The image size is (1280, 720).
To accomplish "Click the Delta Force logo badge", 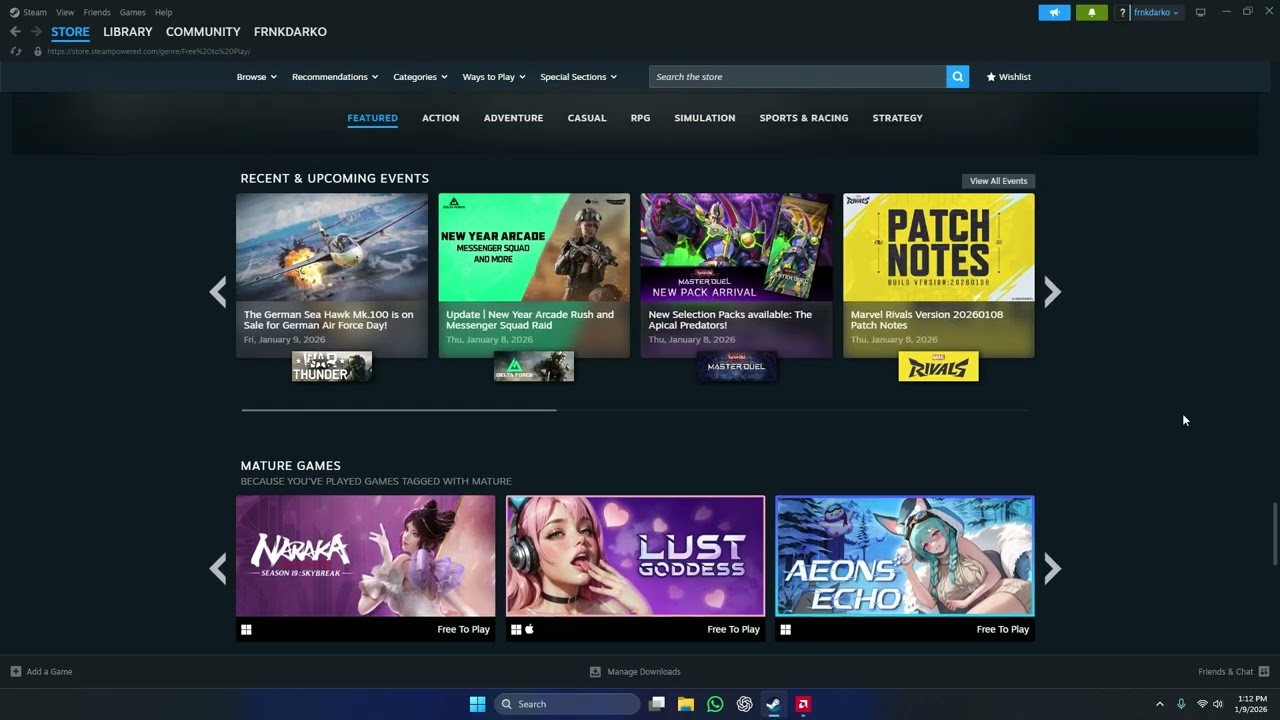I will 534,366.
